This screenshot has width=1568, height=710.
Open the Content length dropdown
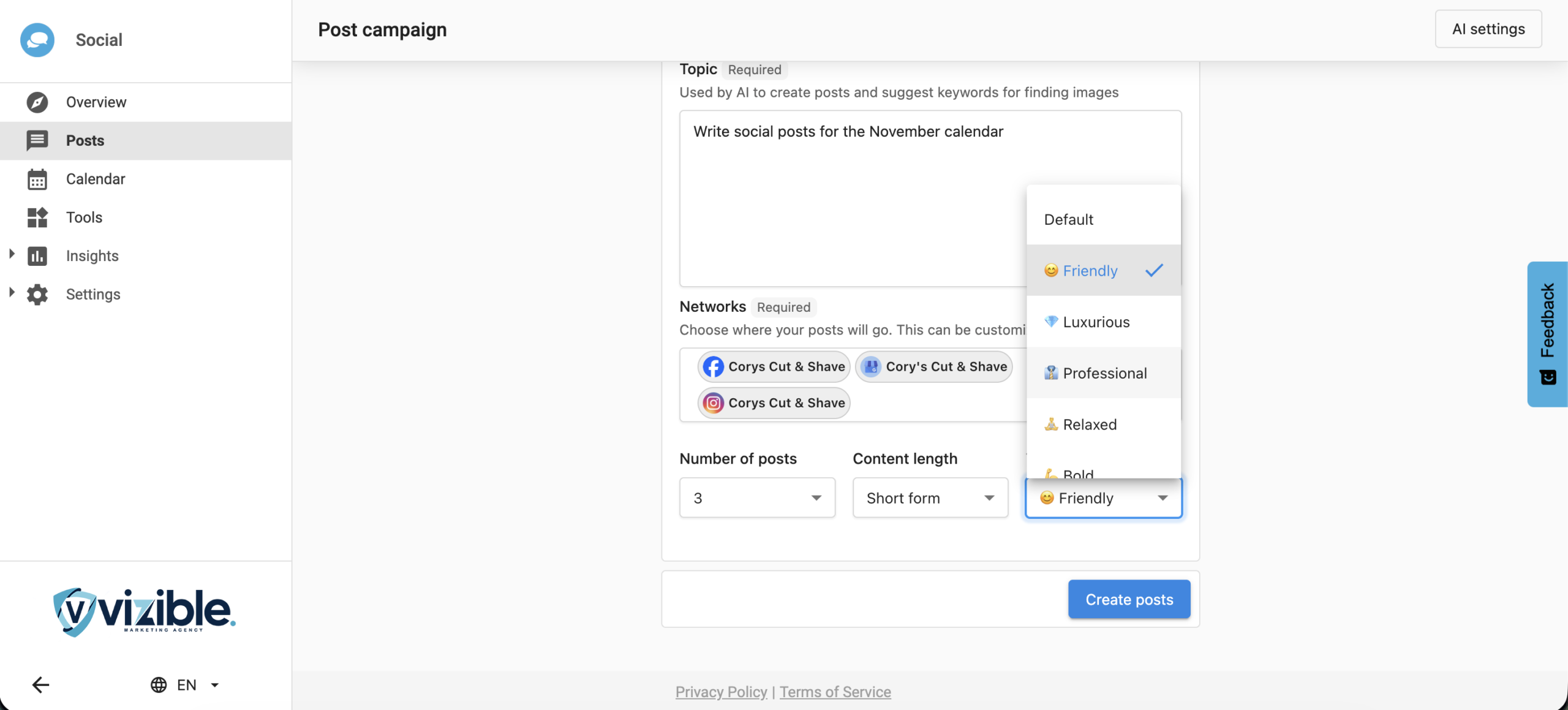click(930, 498)
